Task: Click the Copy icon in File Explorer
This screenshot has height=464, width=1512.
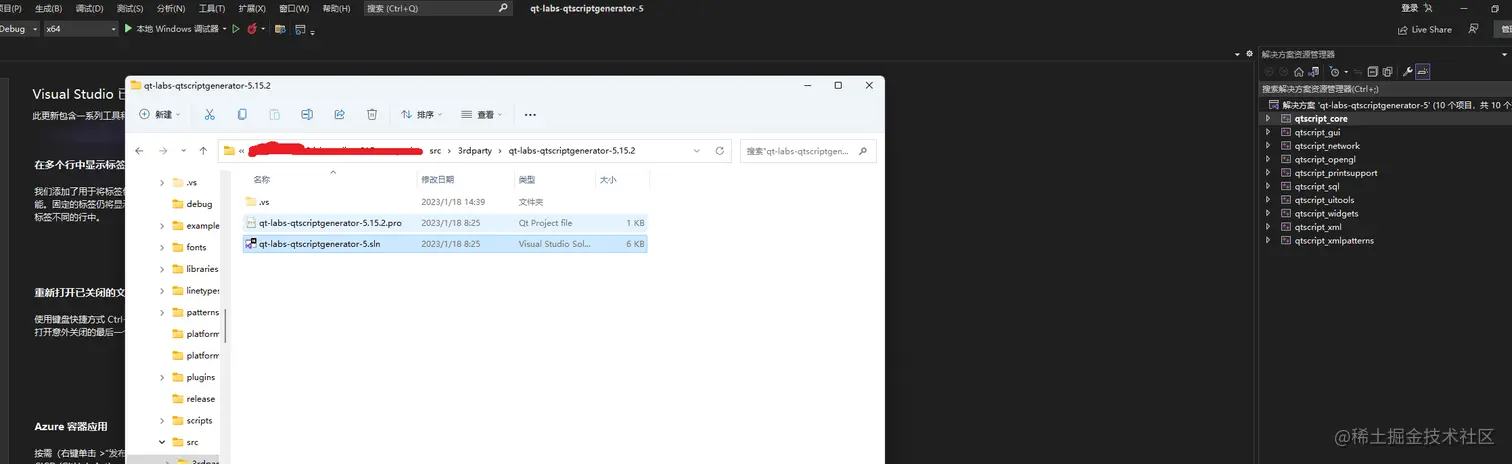Action: point(242,115)
